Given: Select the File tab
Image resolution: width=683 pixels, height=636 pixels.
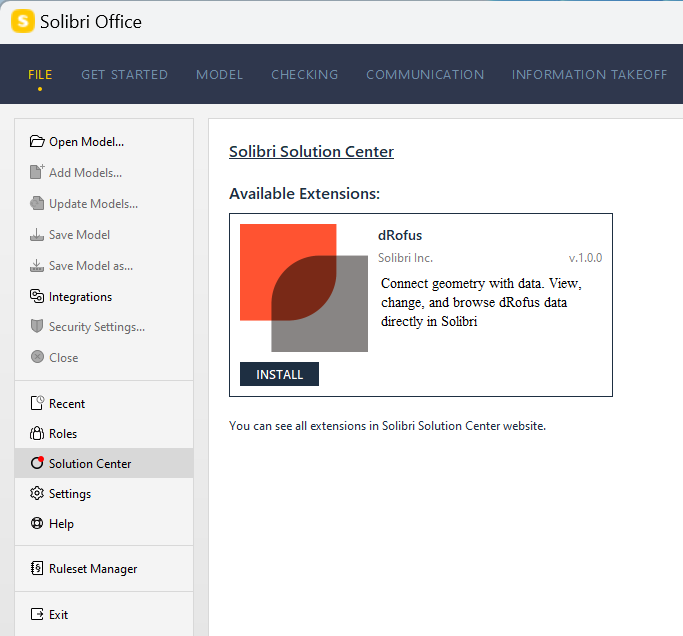Looking at the screenshot, I should (40, 75).
